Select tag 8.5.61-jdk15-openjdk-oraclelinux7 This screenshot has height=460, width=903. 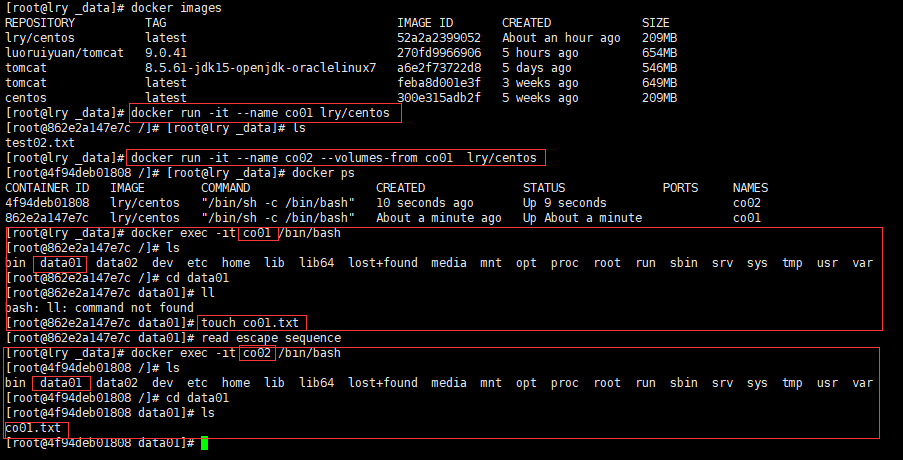pos(260,68)
